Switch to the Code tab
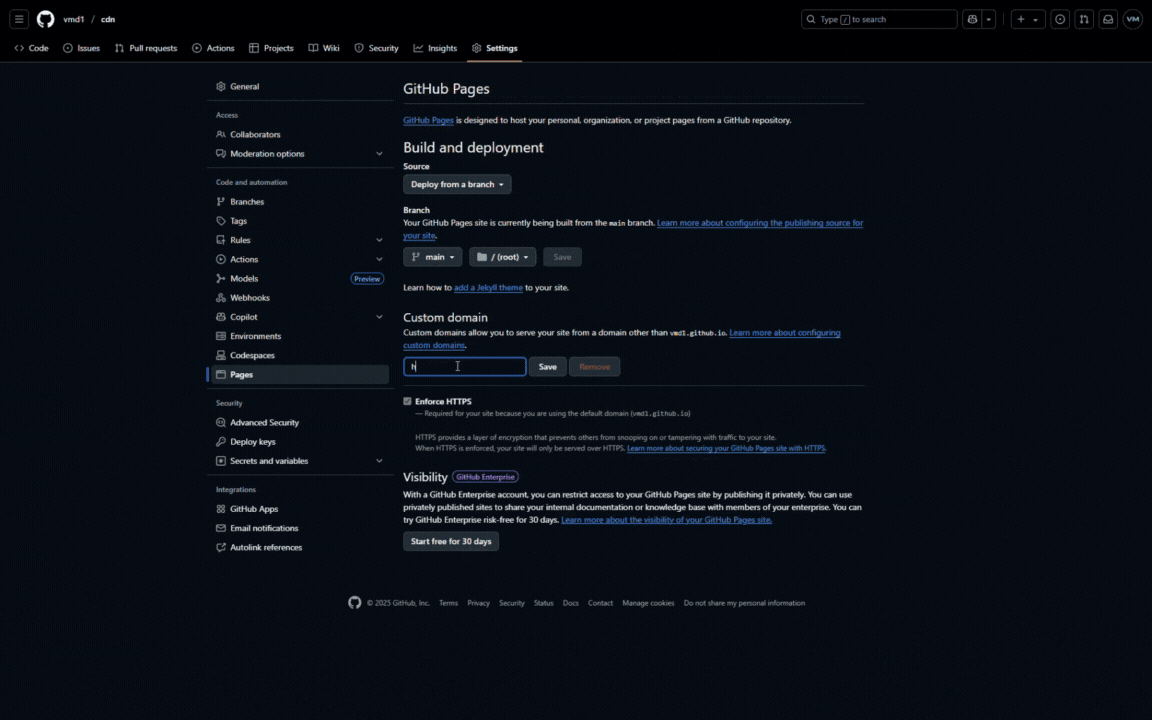The width and height of the screenshot is (1152, 720). (x=32, y=48)
